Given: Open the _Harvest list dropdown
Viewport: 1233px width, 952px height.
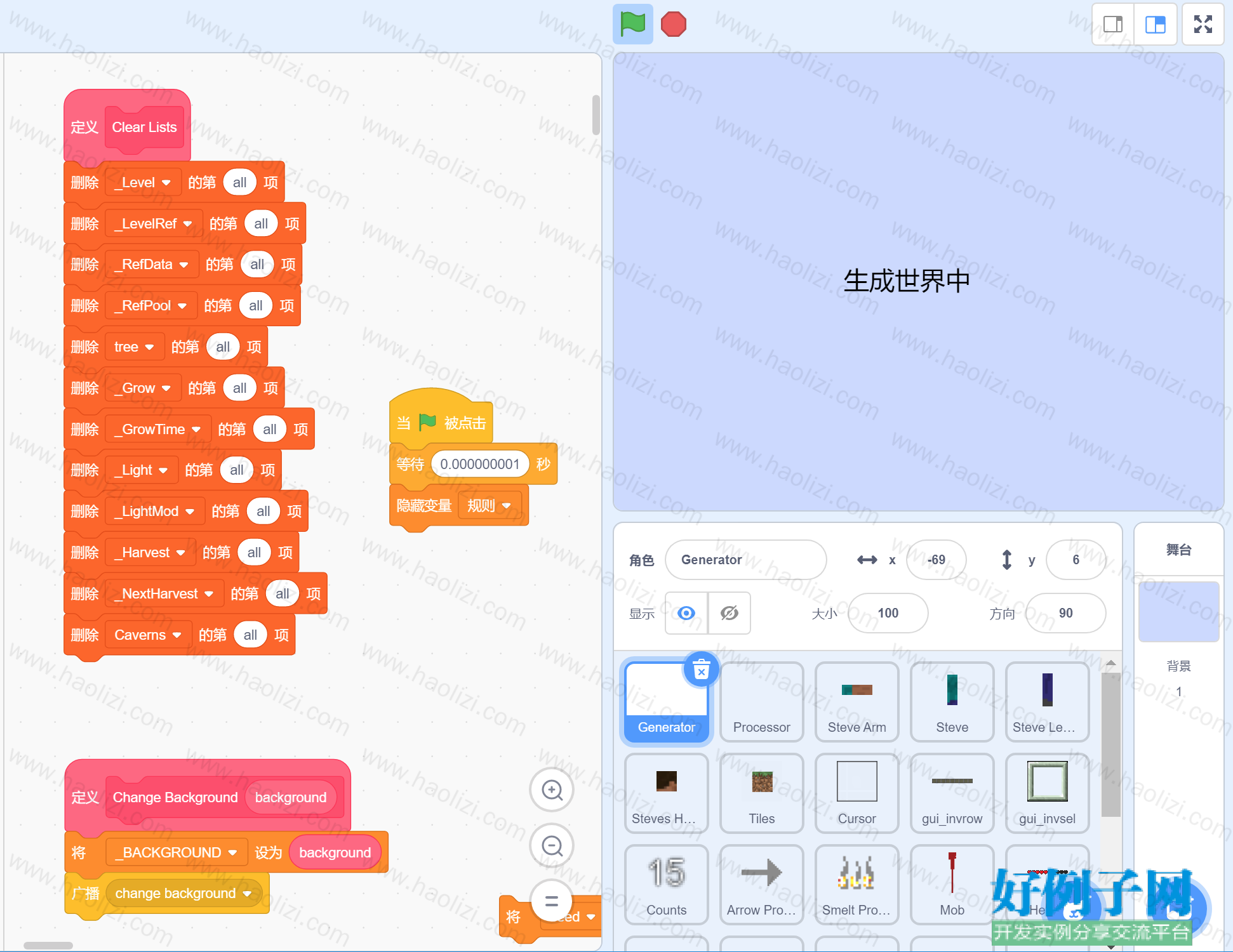Looking at the screenshot, I should pyautogui.click(x=150, y=553).
